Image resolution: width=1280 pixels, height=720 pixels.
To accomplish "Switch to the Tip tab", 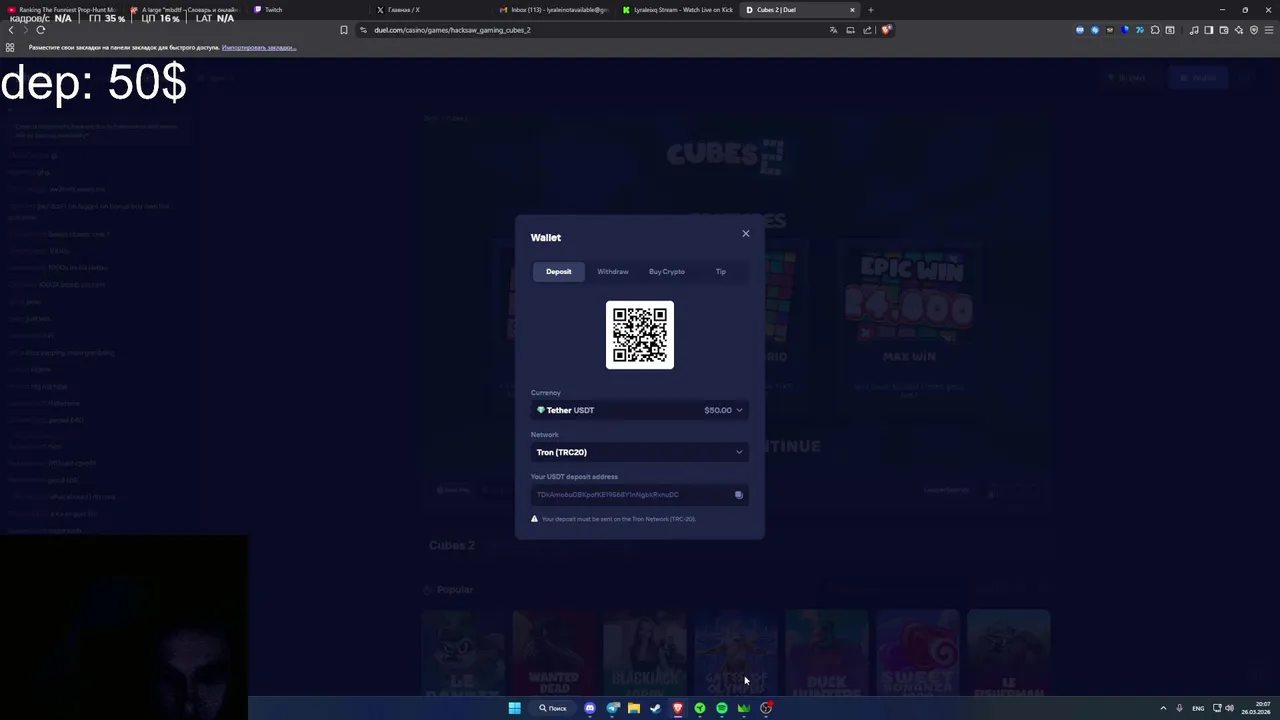I will pyautogui.click(x=721, y=272).
